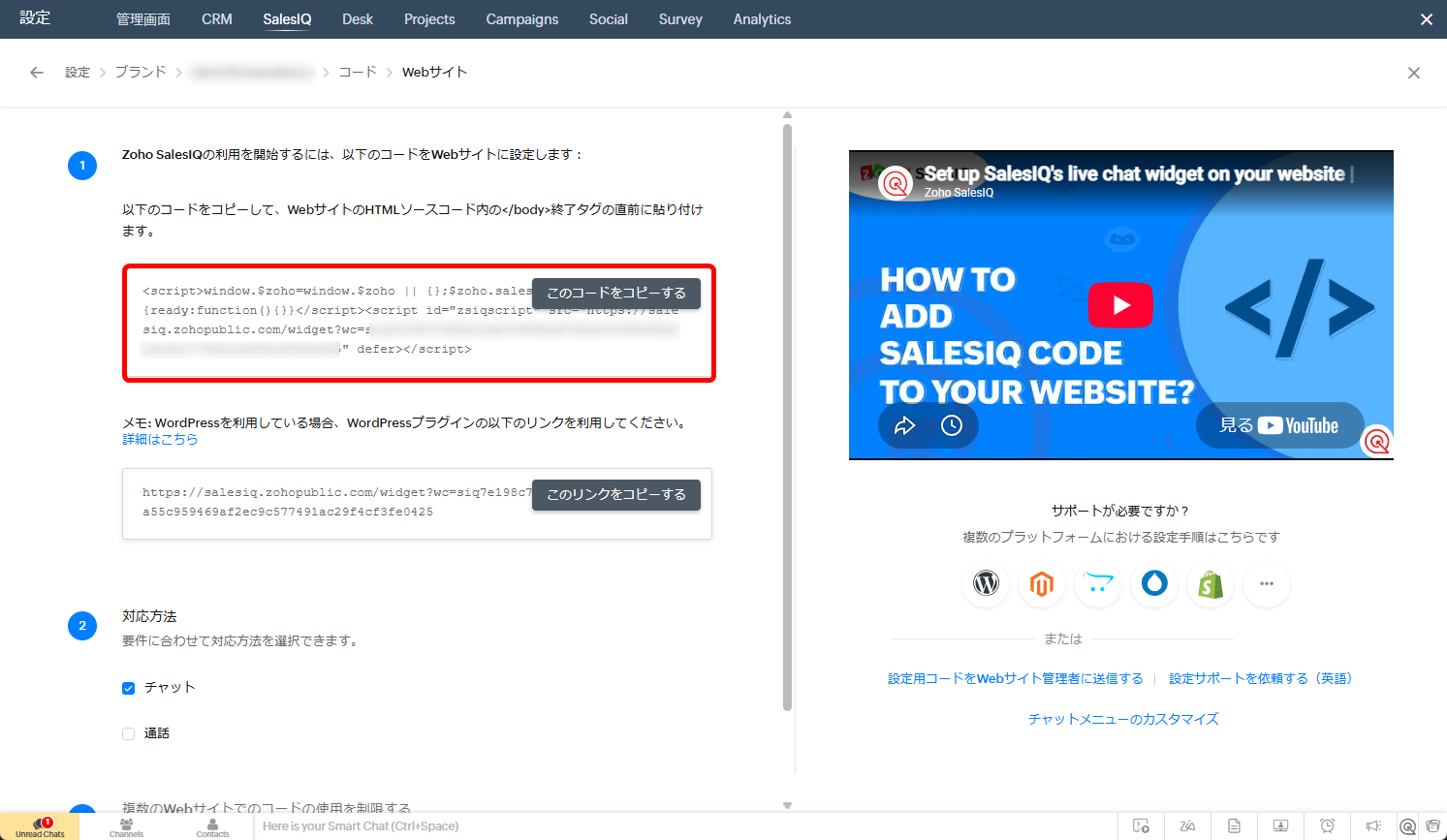This screenshot has width=1447, height=840.
Task: Open the 詳細はこちら link
Action: [160, 440]
